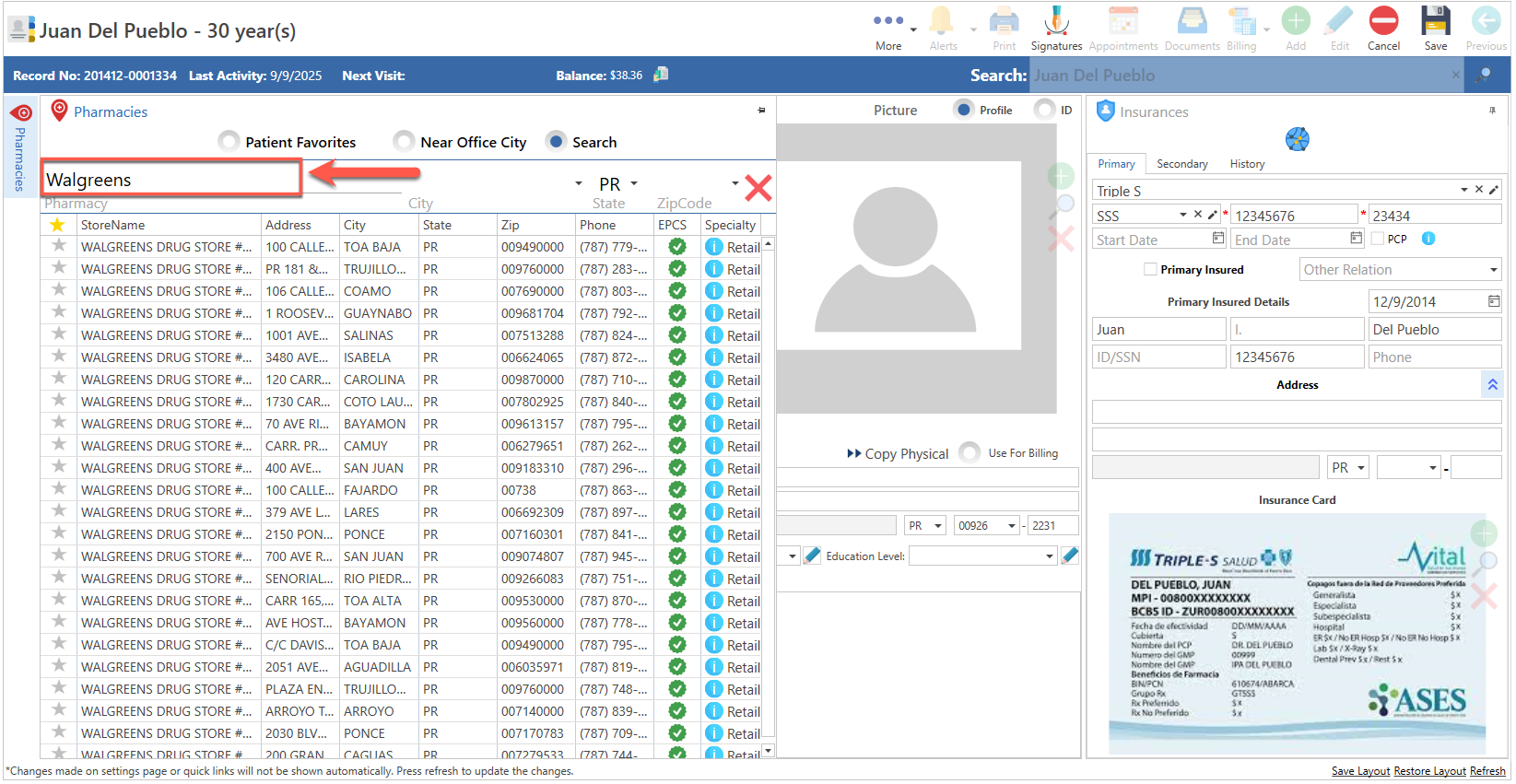Select Near Office City radio button
Viewport: 1516px width, 784px height.
click(x=404, y=141)
